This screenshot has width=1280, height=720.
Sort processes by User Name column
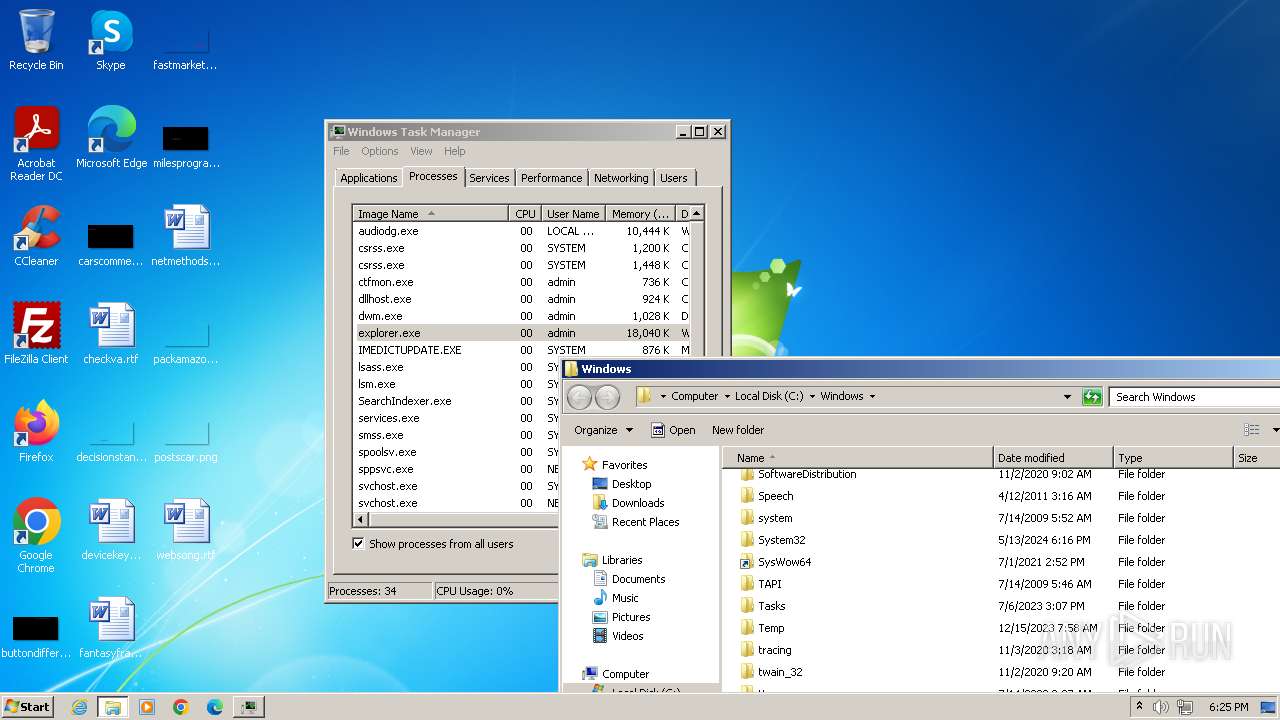tap(573, 213)
